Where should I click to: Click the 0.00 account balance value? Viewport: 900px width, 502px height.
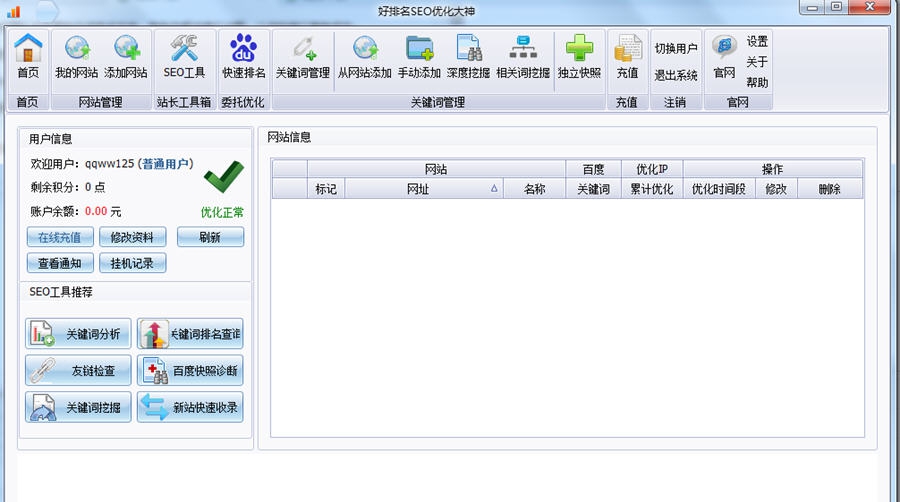click(96, 211)
